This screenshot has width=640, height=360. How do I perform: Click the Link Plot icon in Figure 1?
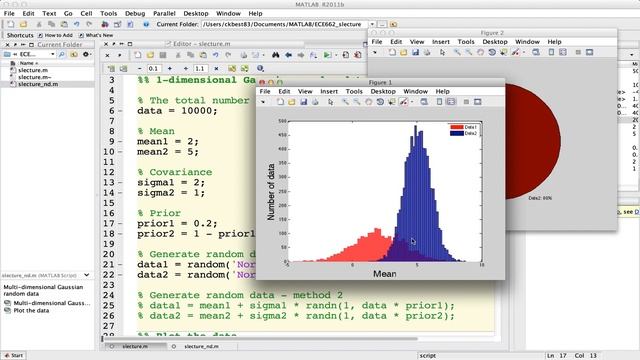pos(424,102)
